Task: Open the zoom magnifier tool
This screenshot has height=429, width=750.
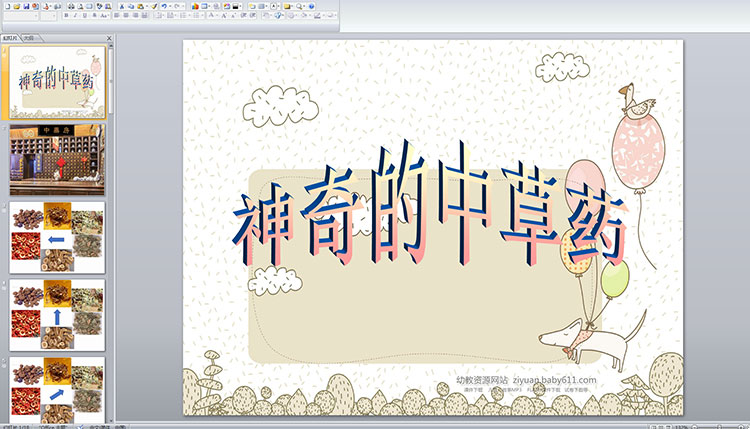Action: pyautogui.click(x=299, y=6)
